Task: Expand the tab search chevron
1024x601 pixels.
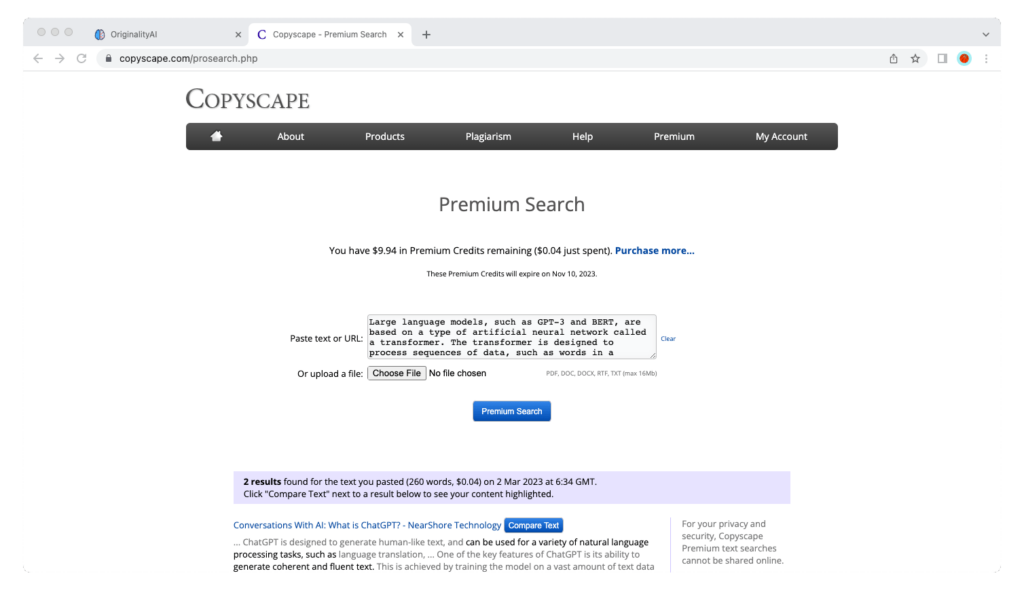Action: click(986, 35)
